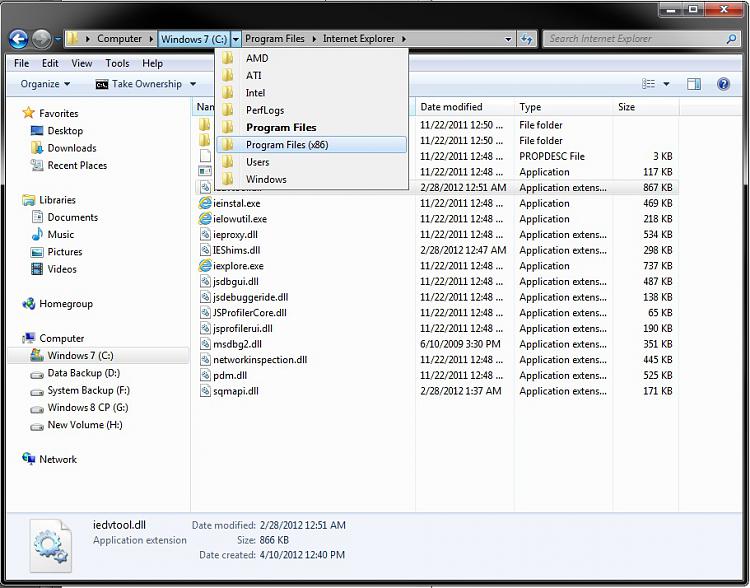Change view using the view mode icon
750x588 pixels.
tap(648, 84)
